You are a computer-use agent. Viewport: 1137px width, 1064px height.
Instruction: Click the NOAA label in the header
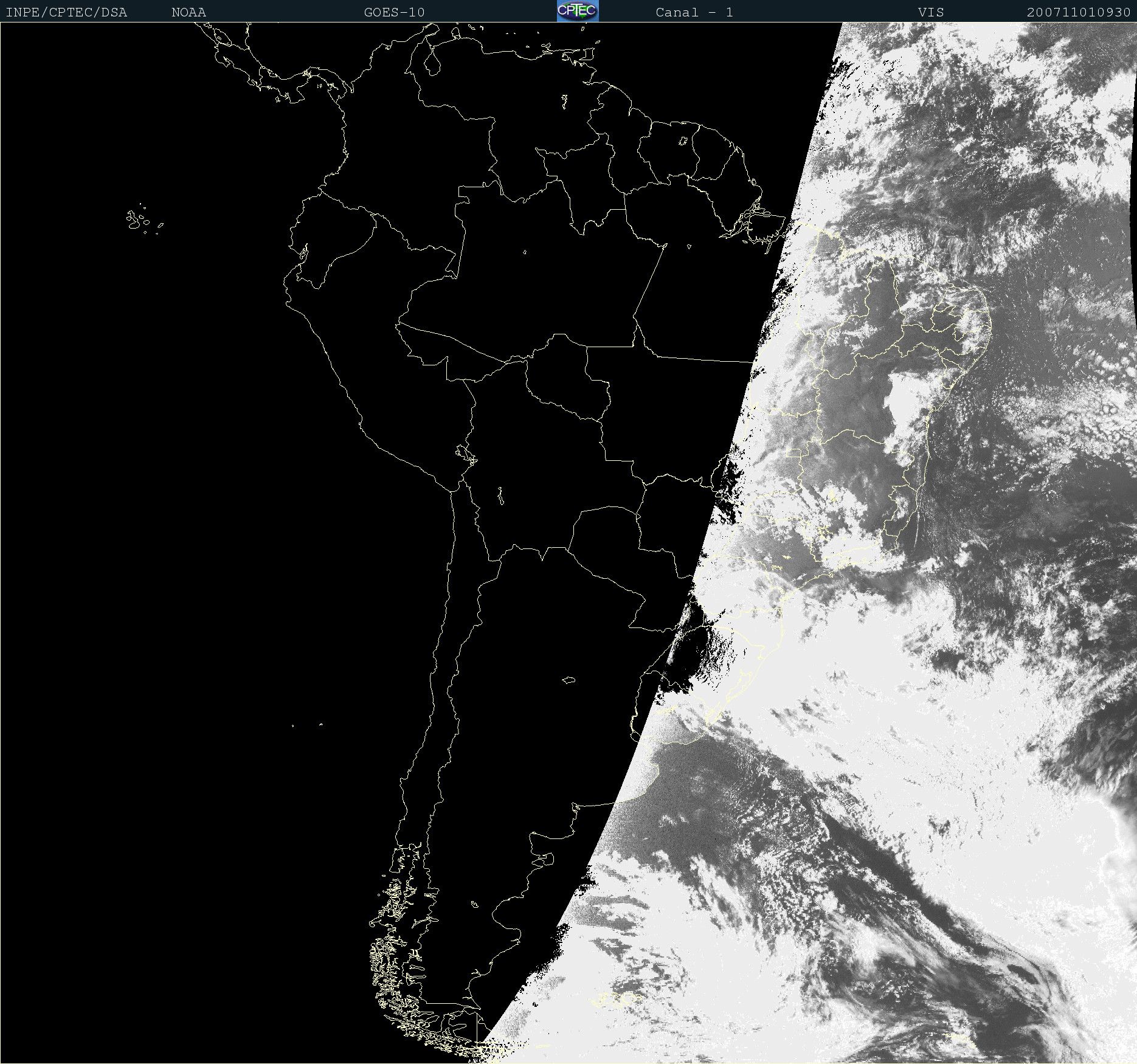click(188, 12)
